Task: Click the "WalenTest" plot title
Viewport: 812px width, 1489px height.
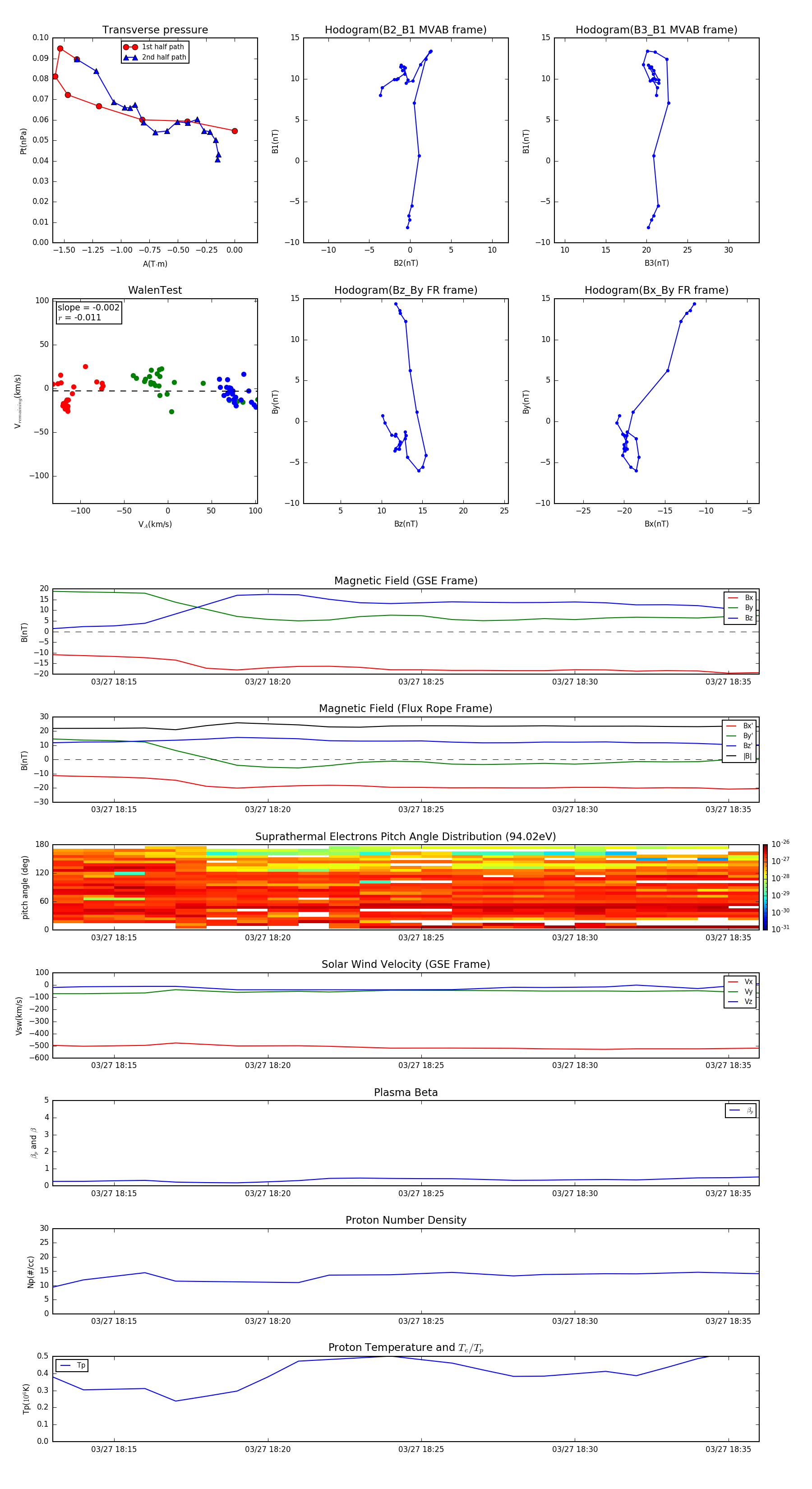Action: point(155,290)
